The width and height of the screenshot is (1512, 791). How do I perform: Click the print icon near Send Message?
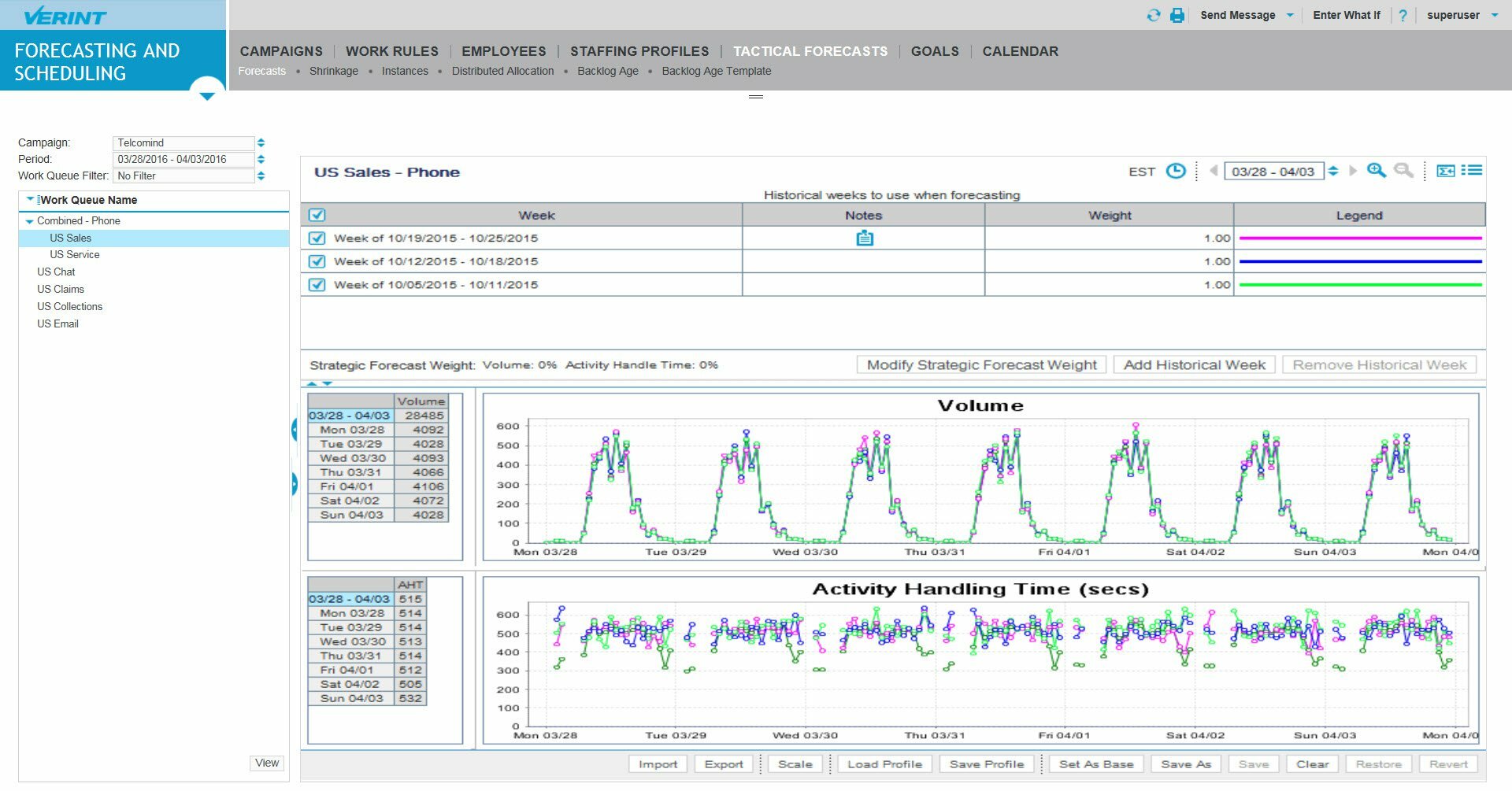(x=1177, y=14)
